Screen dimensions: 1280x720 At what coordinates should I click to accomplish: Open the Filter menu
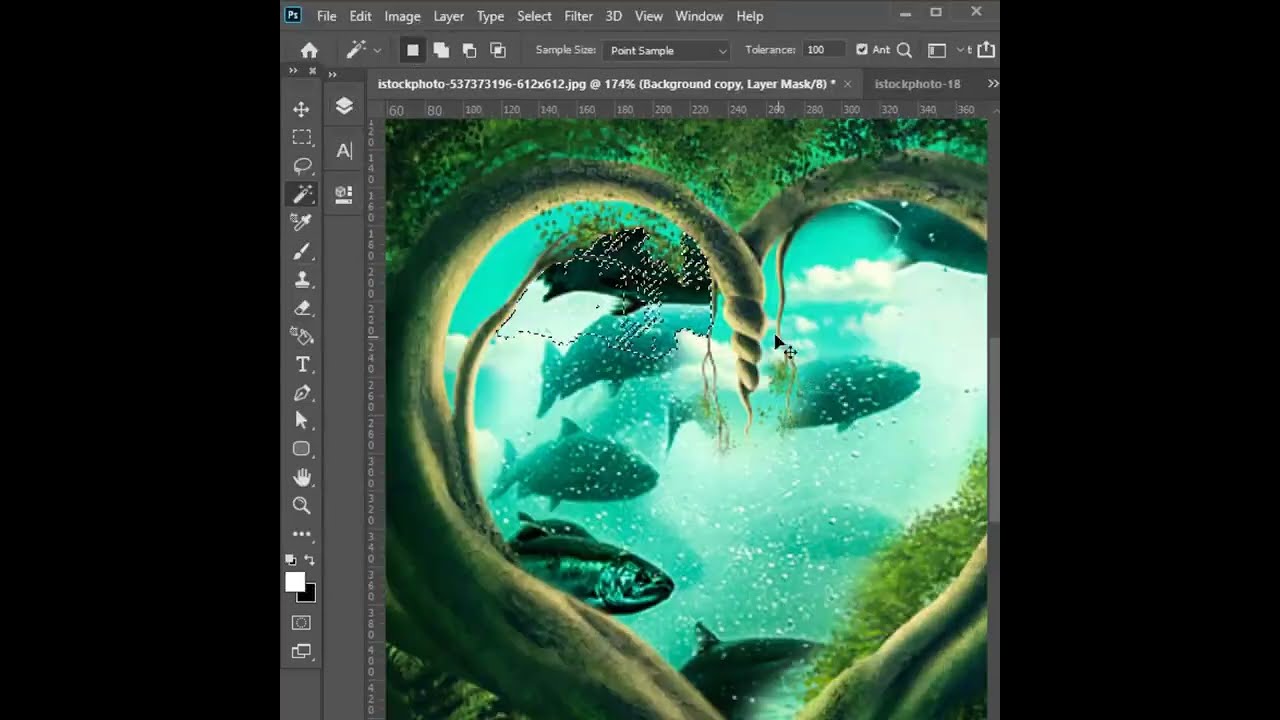(x=578, y=16)
